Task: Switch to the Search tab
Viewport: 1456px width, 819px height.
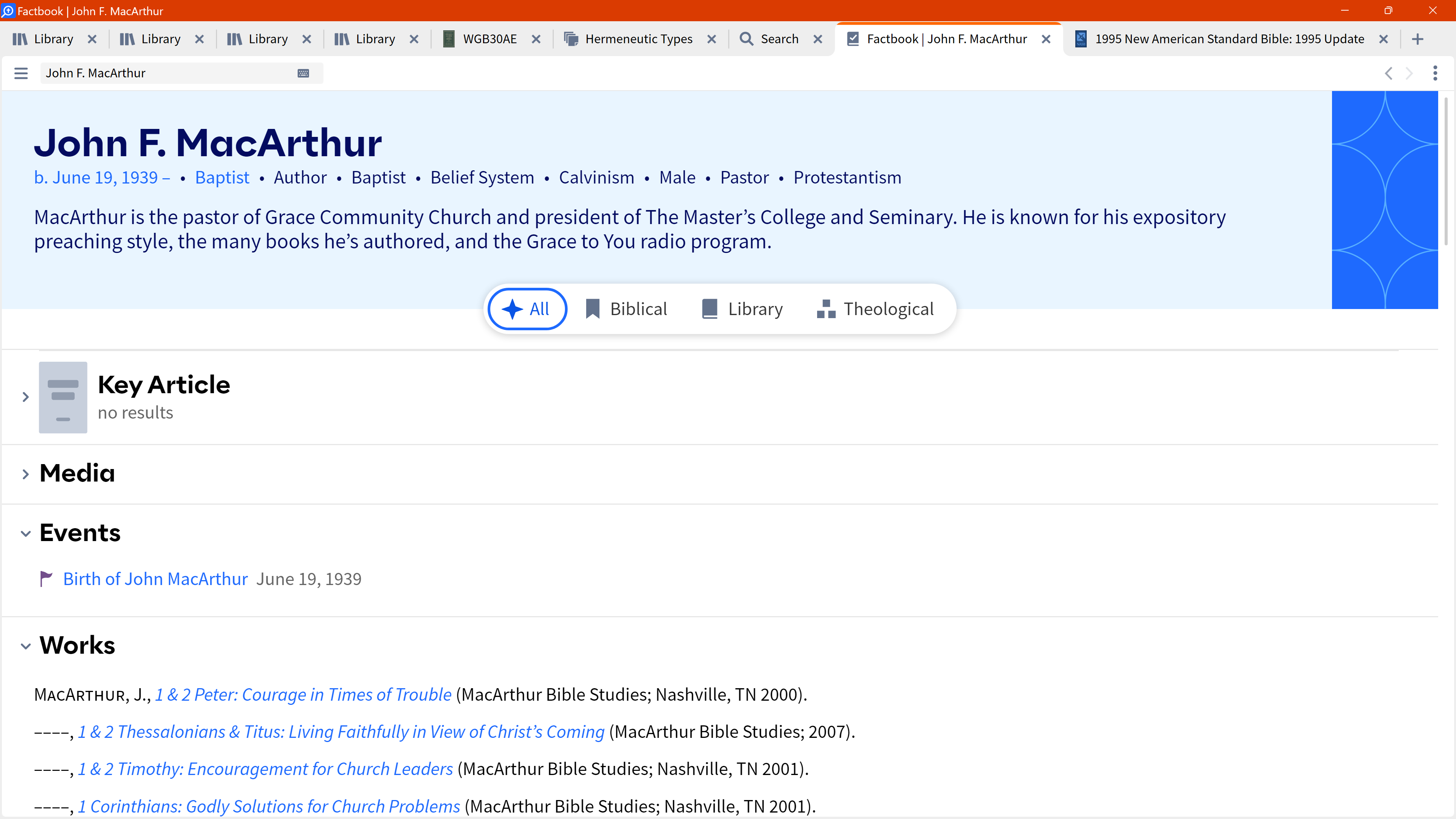Action: coord(769,39)
